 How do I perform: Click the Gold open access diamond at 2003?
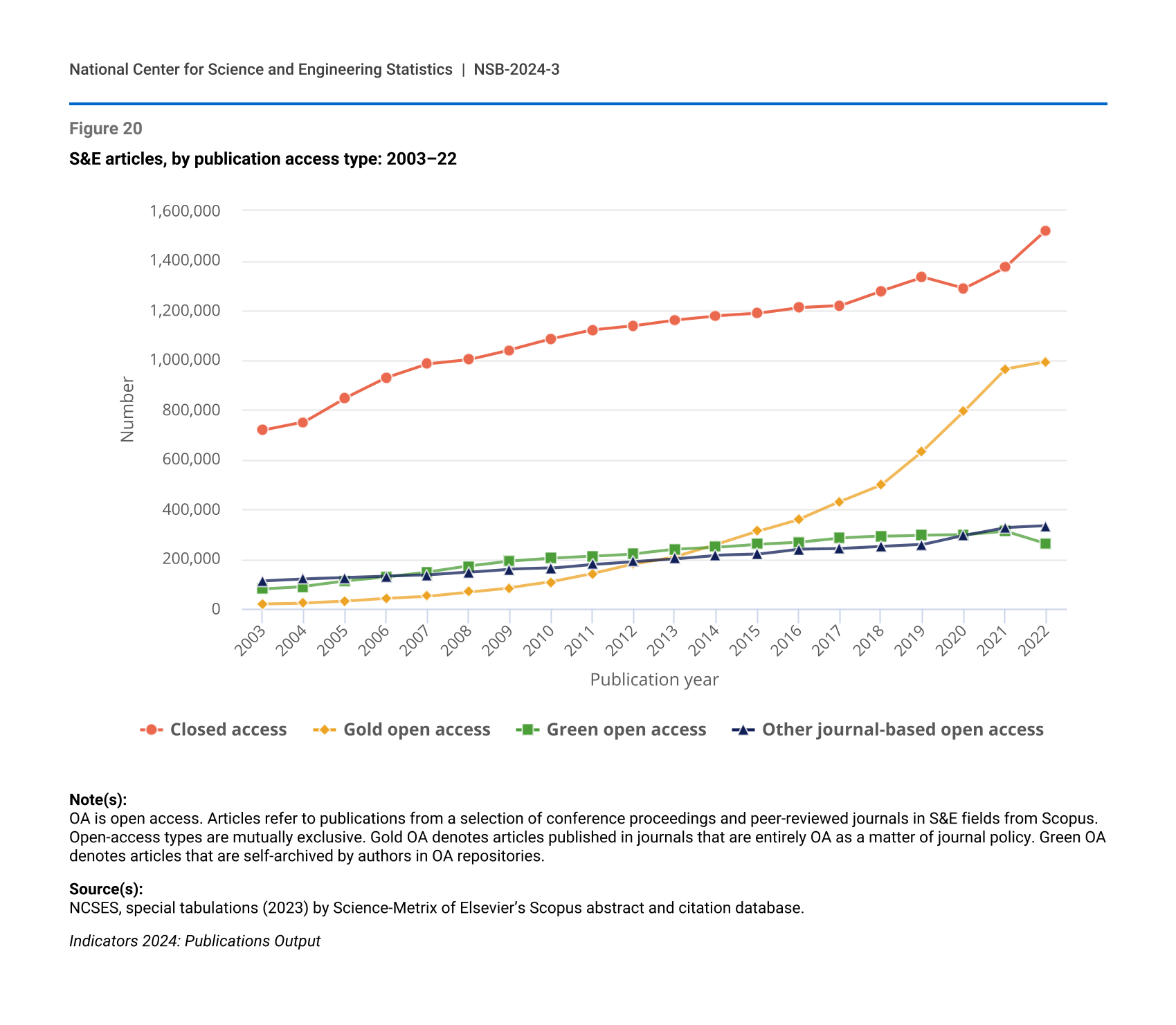tap(262, 604)
